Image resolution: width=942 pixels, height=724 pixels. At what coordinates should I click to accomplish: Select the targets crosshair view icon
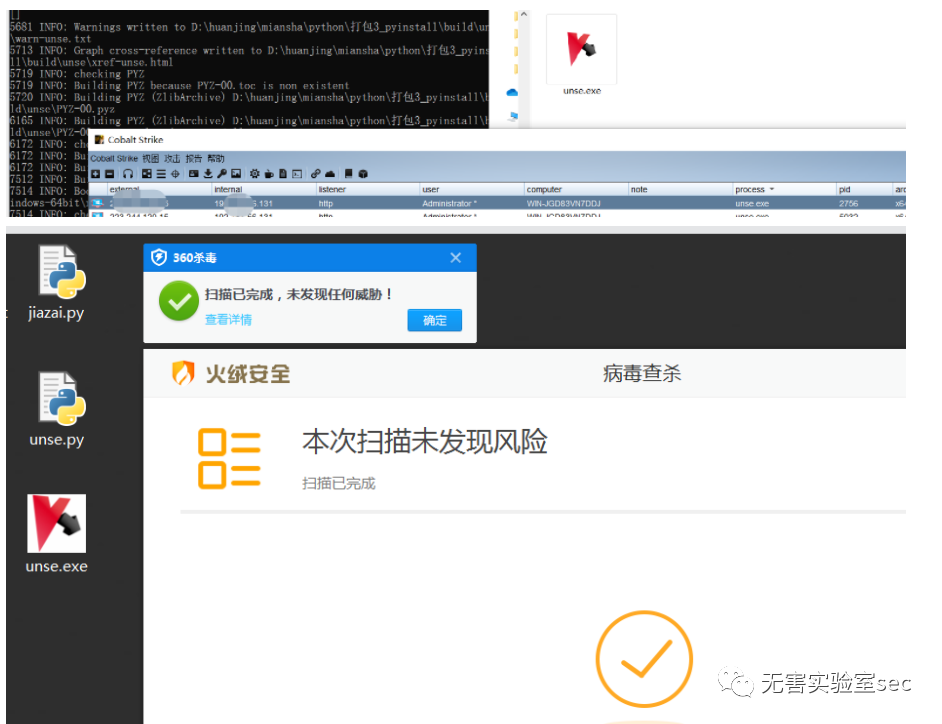[175, 174]
